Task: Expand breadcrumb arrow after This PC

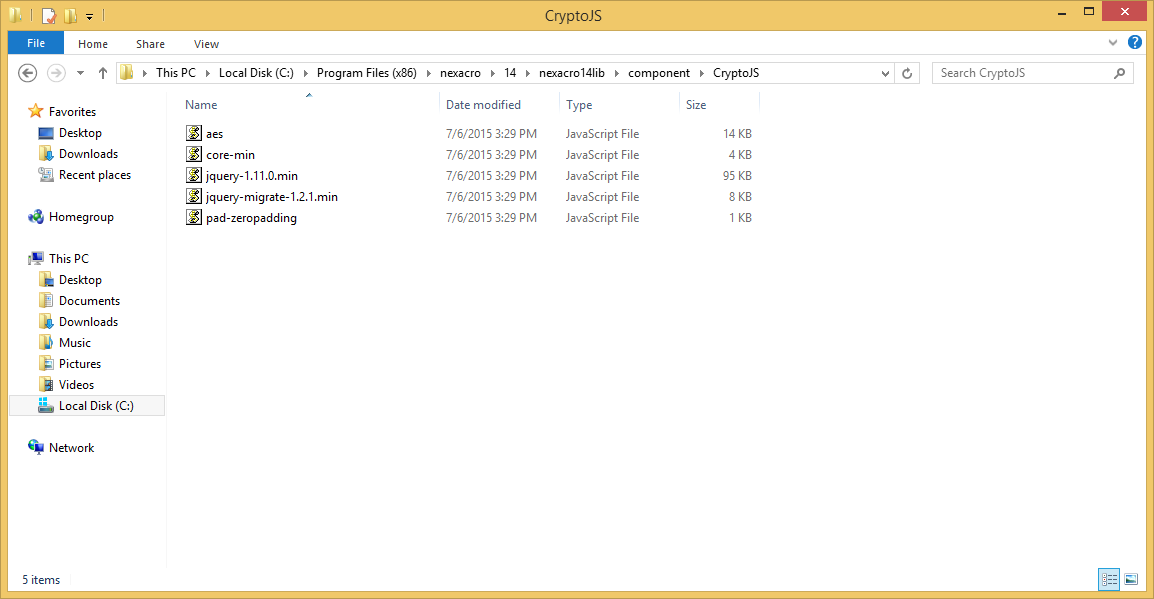Action: [208, 73]
